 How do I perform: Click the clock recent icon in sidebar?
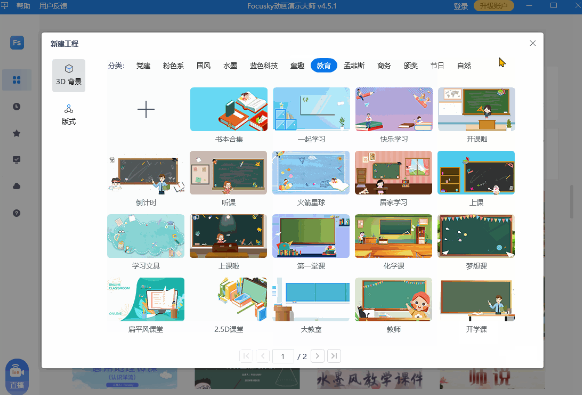tap(17, 107)
